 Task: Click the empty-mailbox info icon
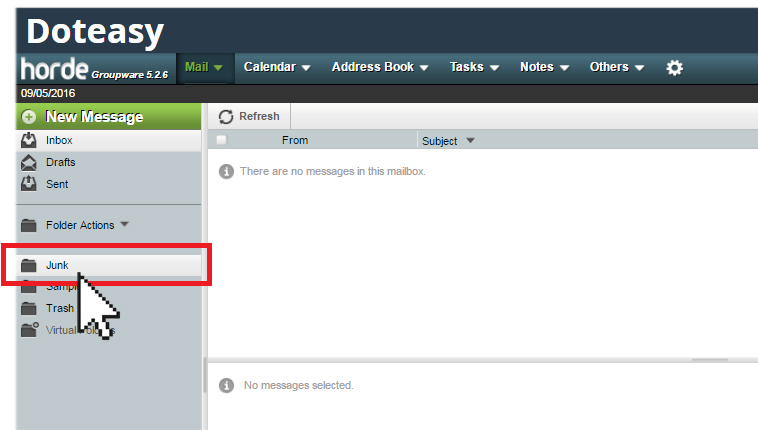(226, 171)
